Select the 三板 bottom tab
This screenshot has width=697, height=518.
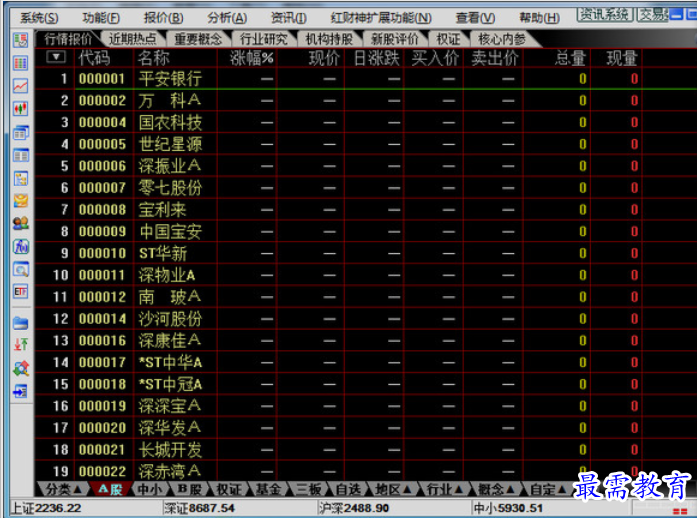click(x=308, y=490)
